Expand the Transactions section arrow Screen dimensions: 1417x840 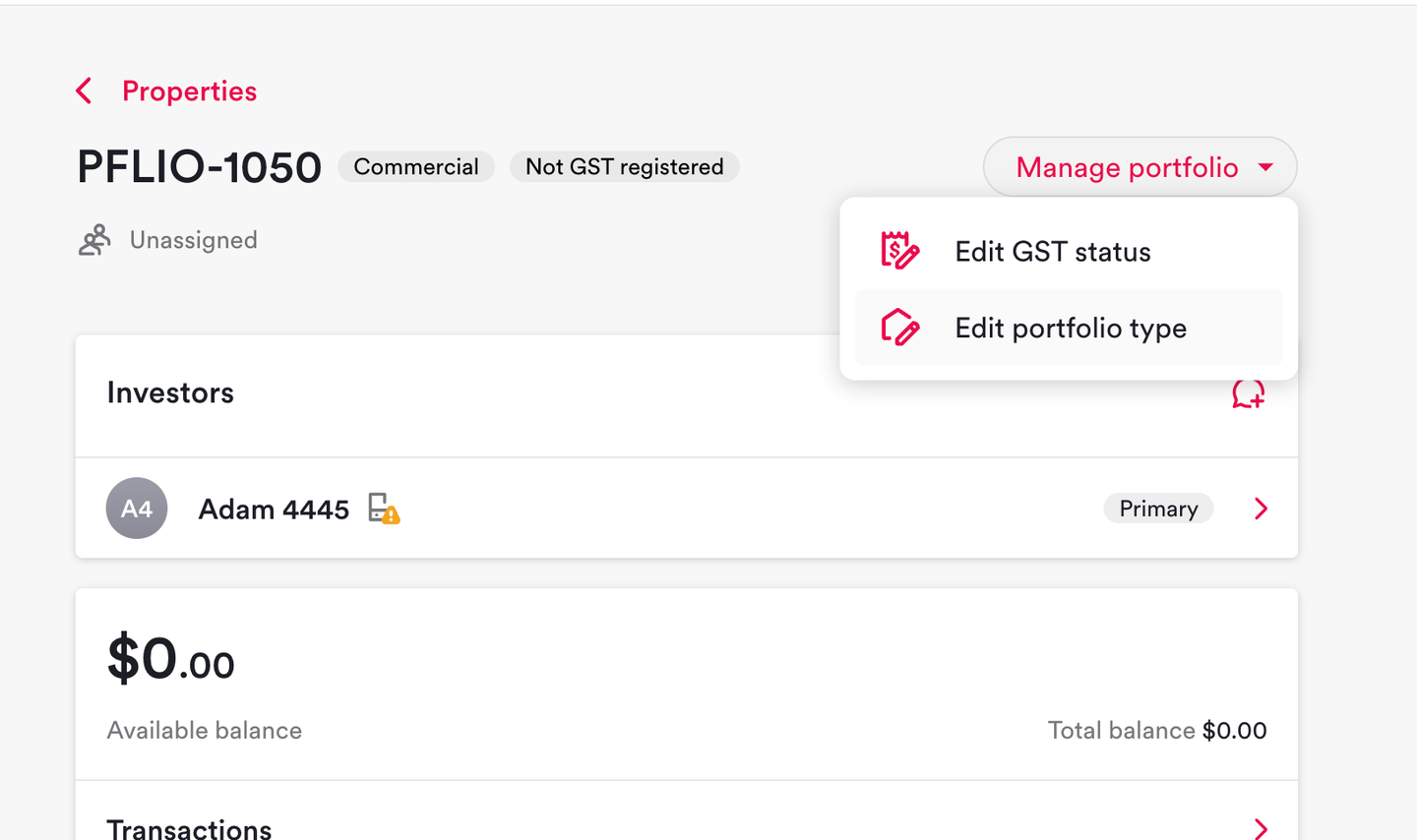pos(1261,828)
